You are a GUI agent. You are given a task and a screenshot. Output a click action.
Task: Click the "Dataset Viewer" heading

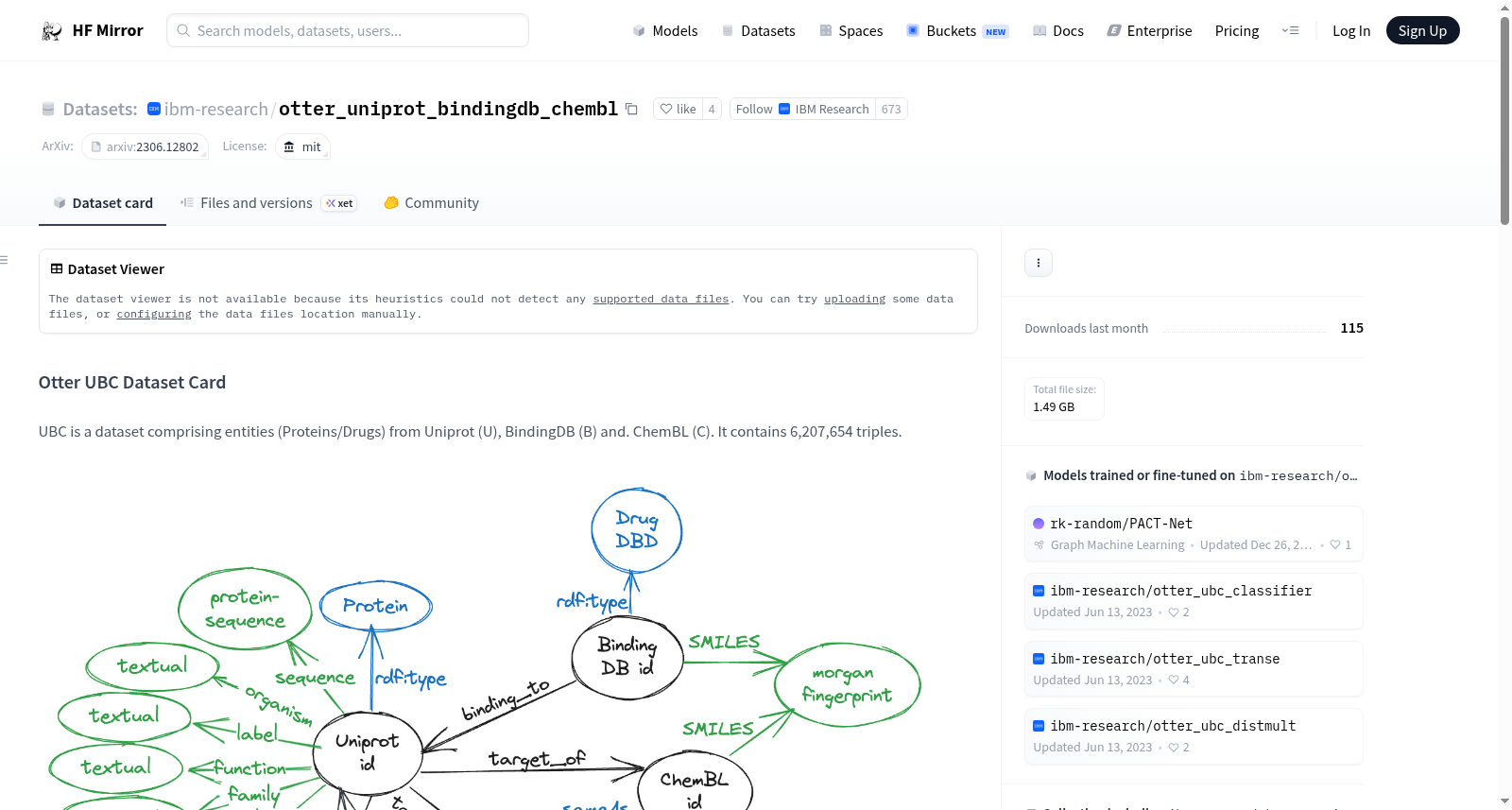115,269
